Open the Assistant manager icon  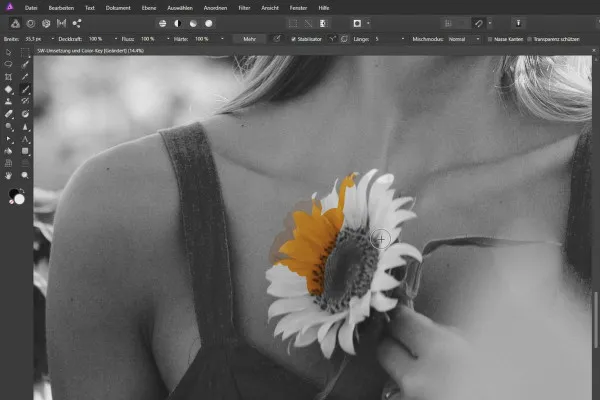tap(518, 24)
